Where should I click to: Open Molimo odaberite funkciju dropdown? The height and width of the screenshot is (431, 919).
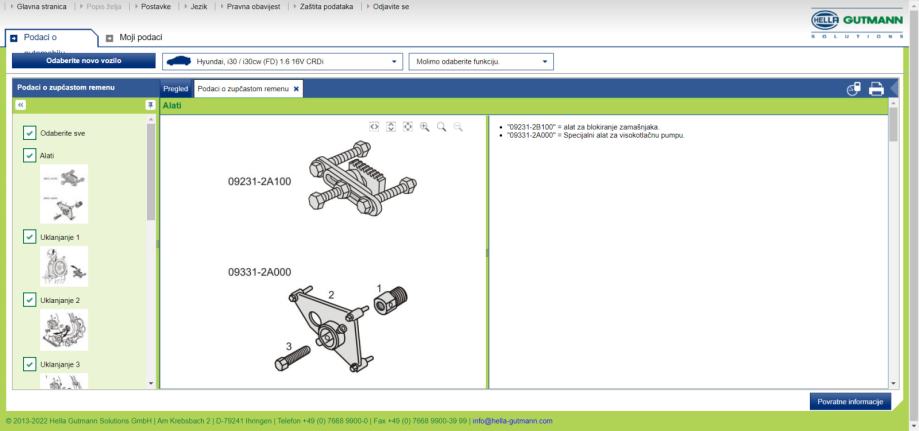[481, 62]
